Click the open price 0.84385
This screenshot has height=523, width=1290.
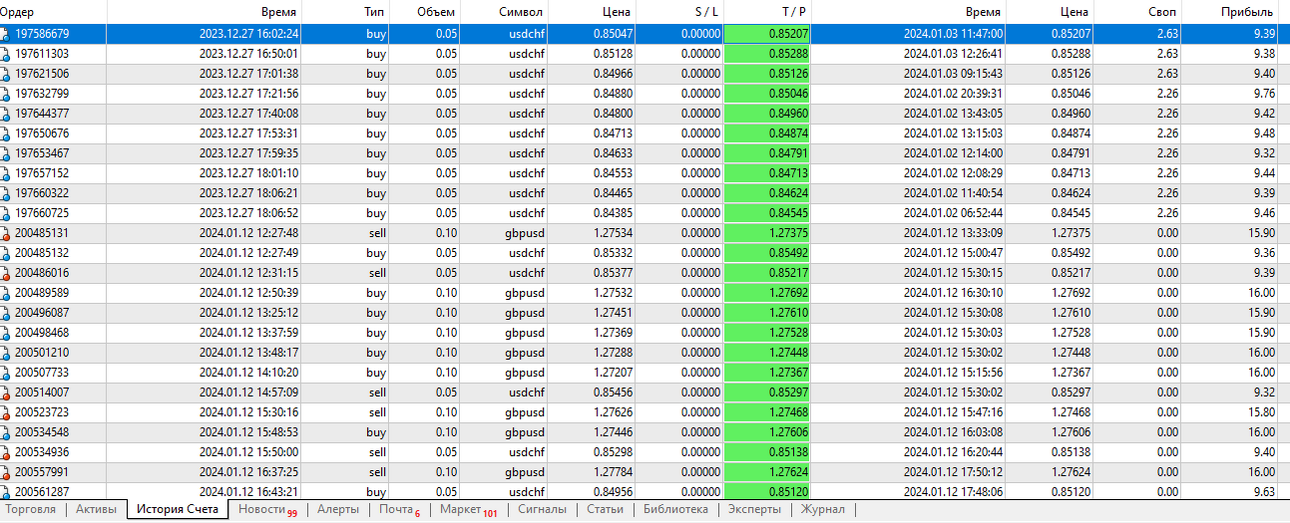click(x=612, y=213)
